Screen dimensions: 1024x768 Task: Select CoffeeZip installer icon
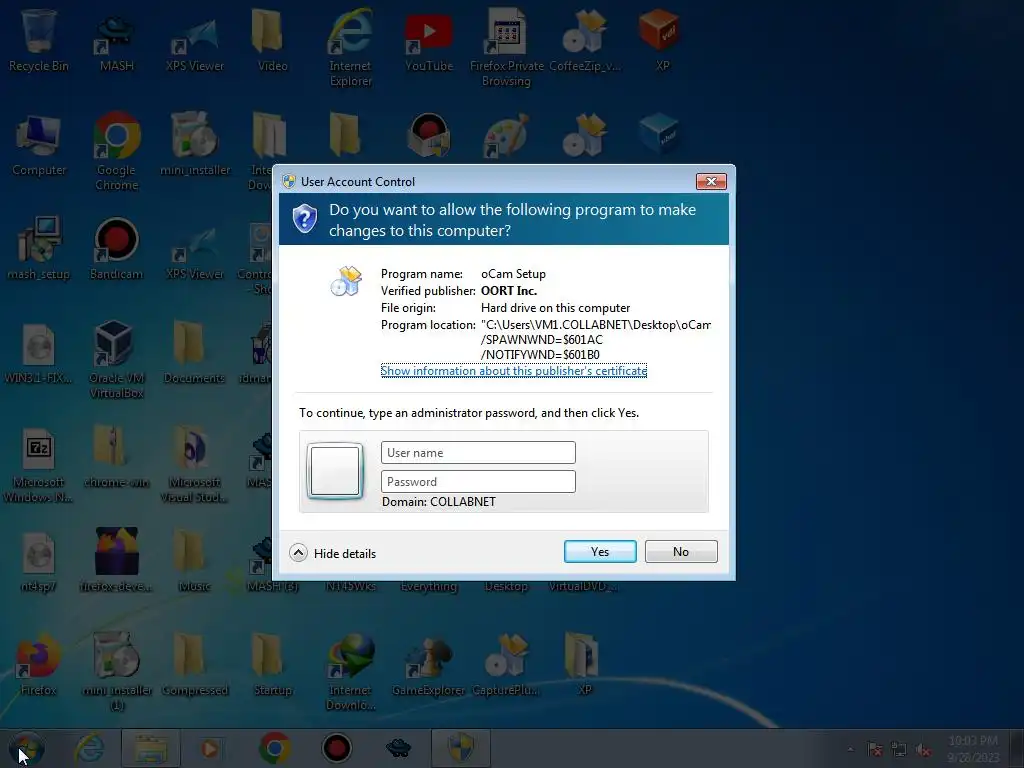coord(584,40)
